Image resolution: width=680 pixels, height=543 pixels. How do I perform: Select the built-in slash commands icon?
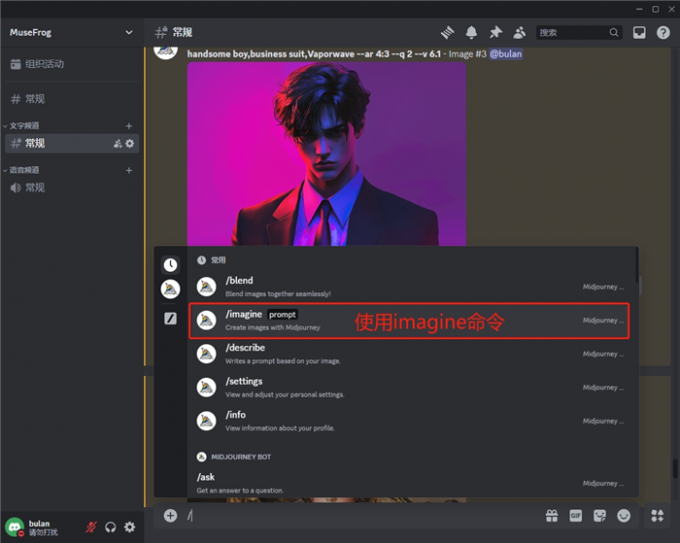[170, 319]
